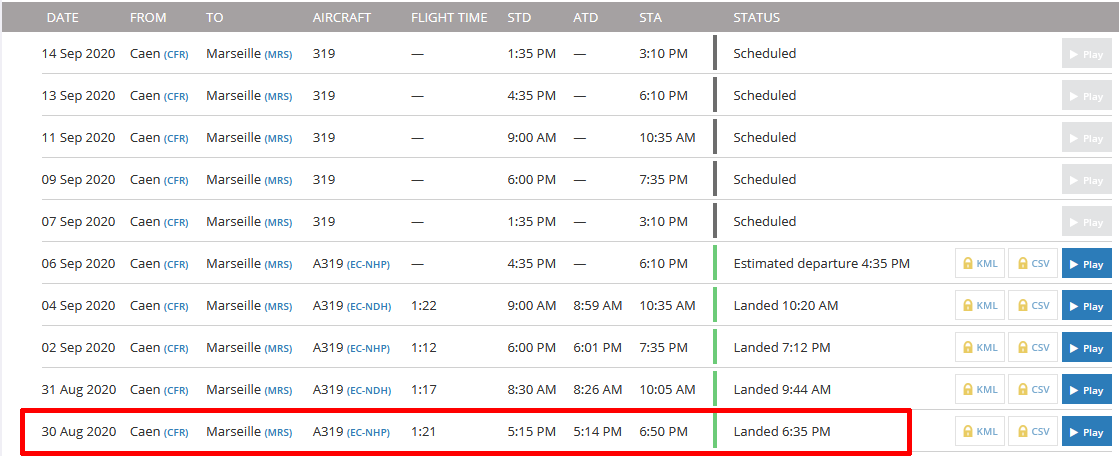1119x456 pixels.
Task: Open EC-NDH aircraft link on 04 Sep row
Action: (x=369, y=307)
